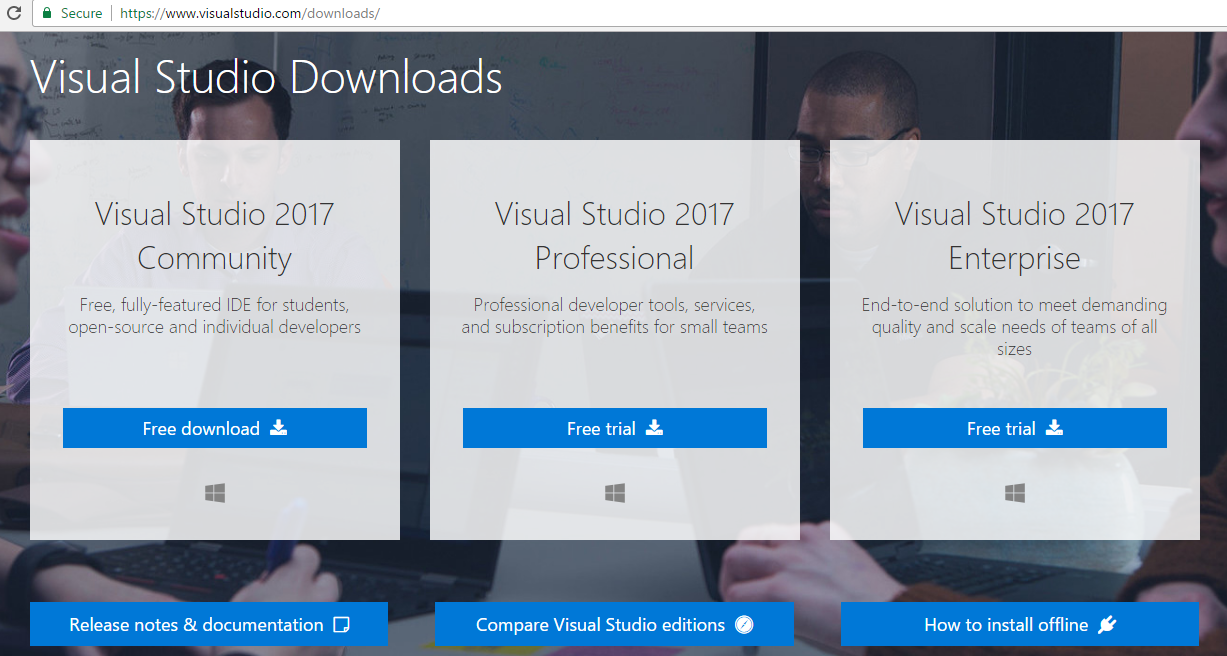The width and height of the screenshot is (1227, 656).
Task: Click the compass icon on Compare editions button
Action: tap(744, 625)
